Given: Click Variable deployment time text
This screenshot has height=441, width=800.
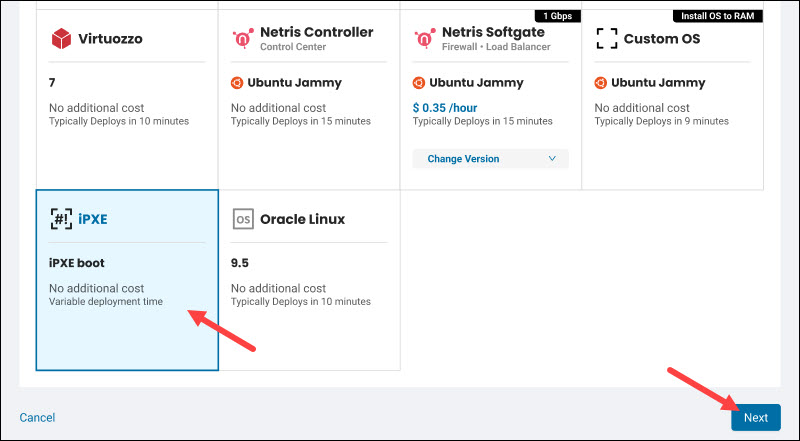Looking at the screenshot, I should (106, 302).
